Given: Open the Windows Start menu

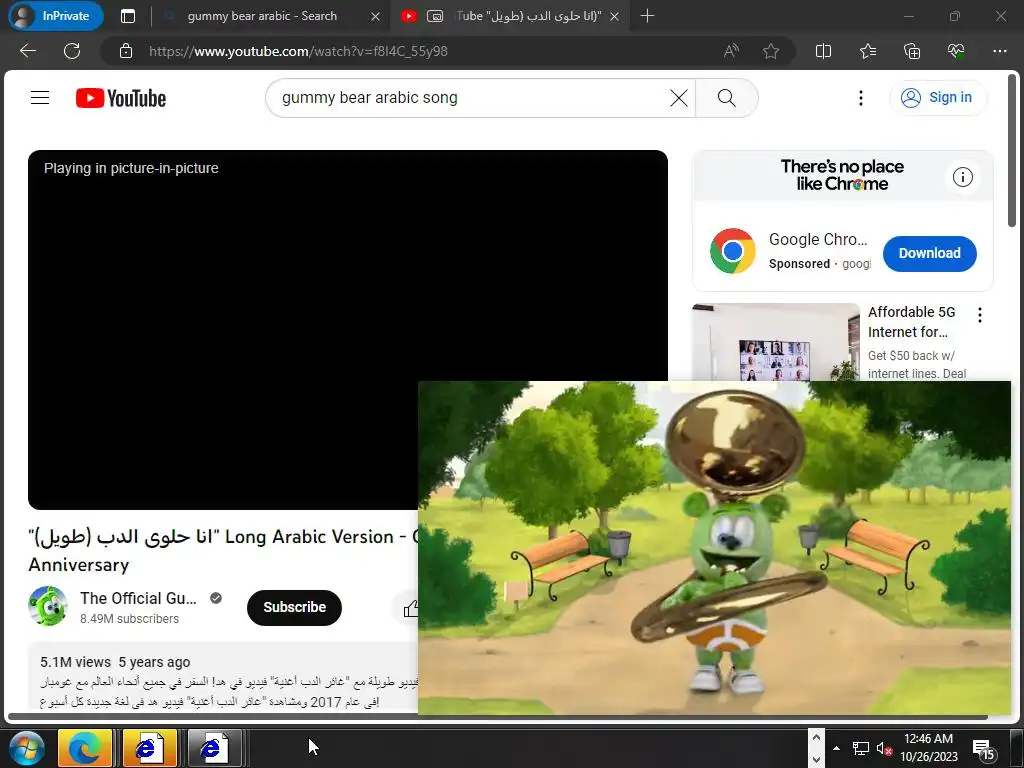Looking at the screenshot, I should pyautogui.click(x=26, y=748).
